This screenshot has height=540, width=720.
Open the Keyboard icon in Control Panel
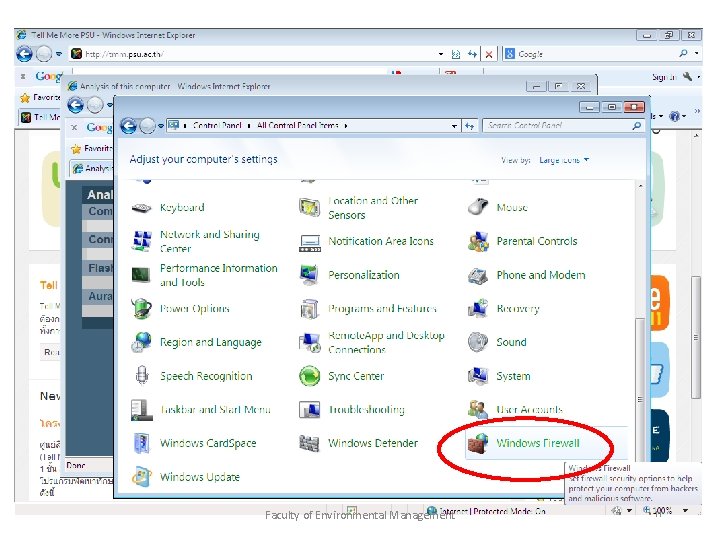(x=141, y=208)
